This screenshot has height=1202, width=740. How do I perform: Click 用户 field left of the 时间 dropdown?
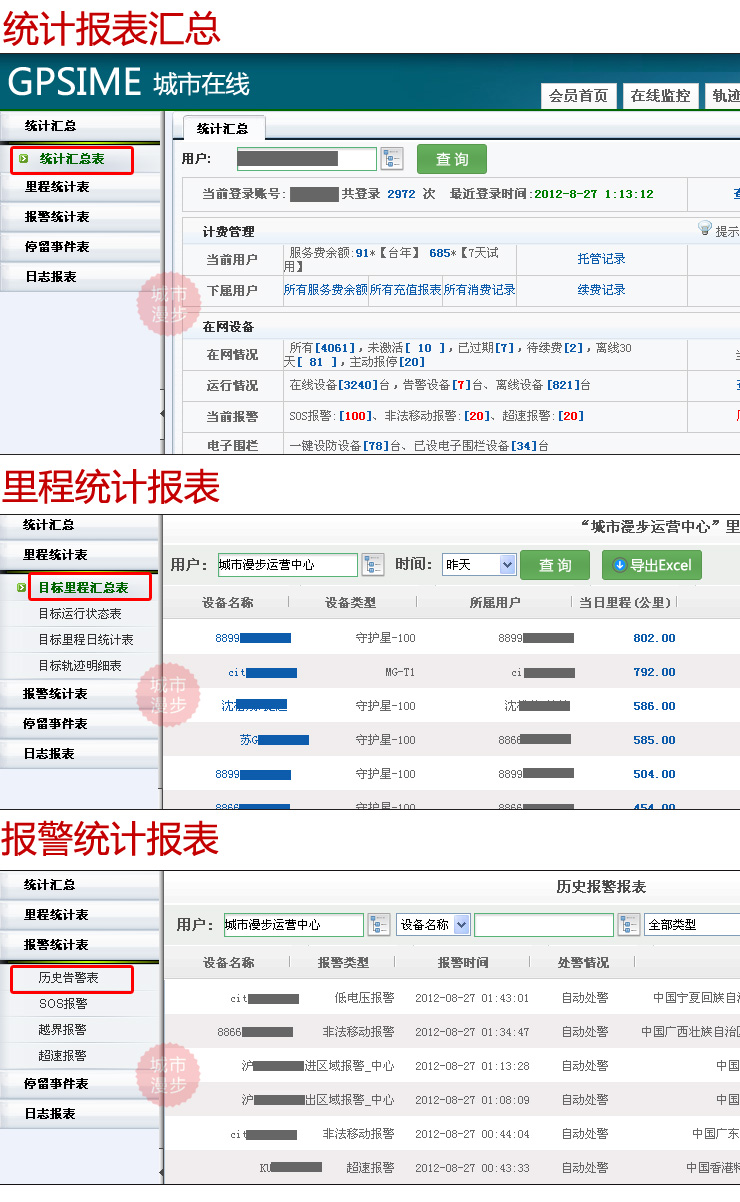click(288, 565)
